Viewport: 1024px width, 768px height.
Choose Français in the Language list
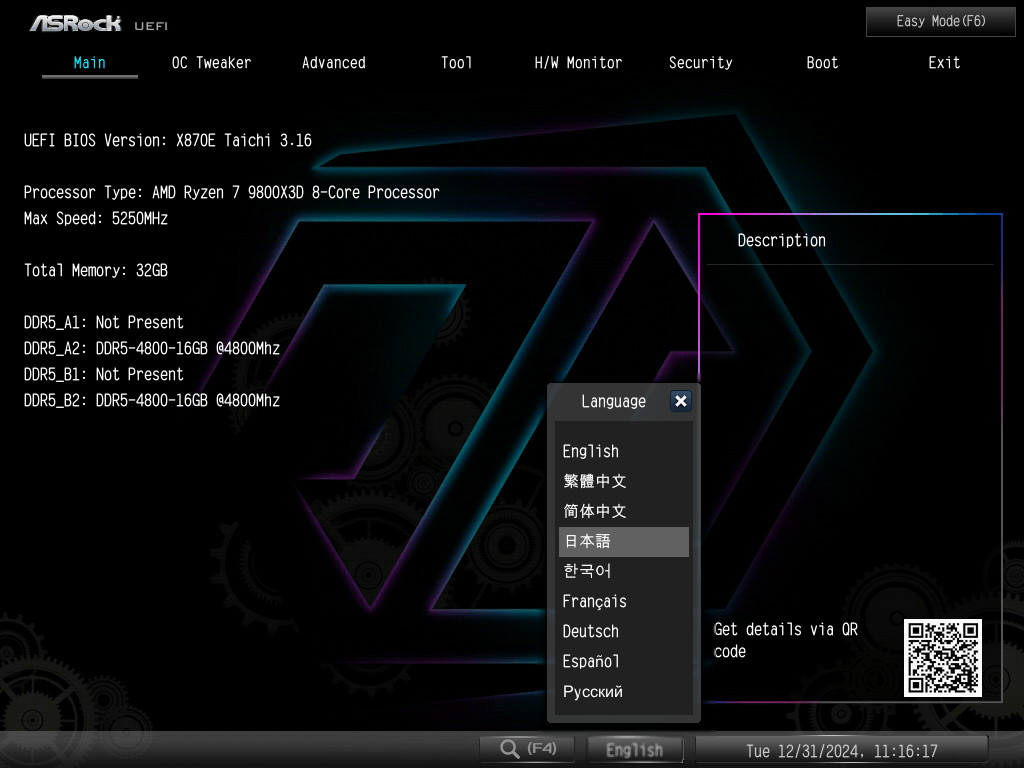click(624, 601)
